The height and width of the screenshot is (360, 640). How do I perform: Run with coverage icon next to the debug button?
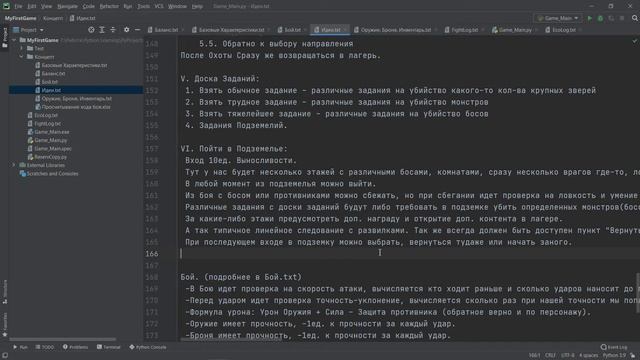click(611, 18)
